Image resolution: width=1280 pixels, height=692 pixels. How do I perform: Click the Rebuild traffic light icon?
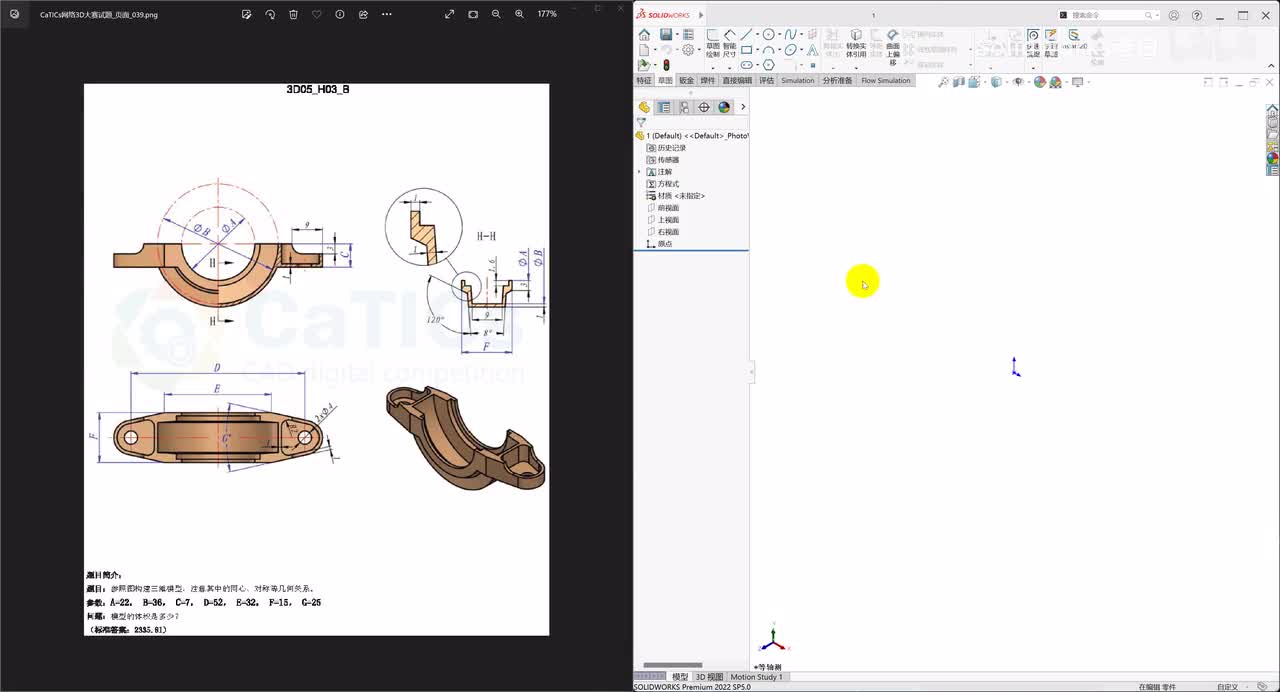click(x=667, y=65)
